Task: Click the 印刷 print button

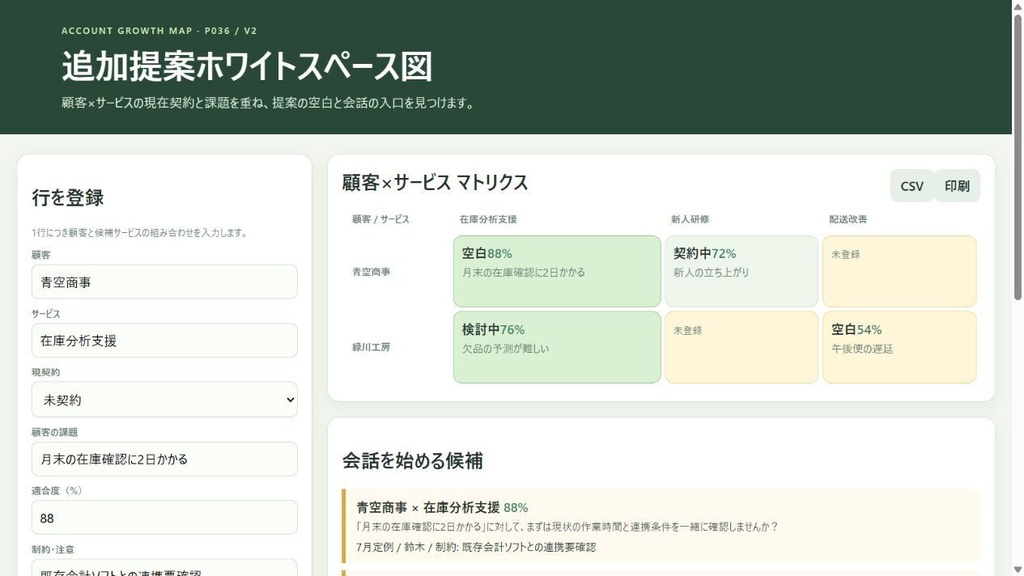Action: 957,186
